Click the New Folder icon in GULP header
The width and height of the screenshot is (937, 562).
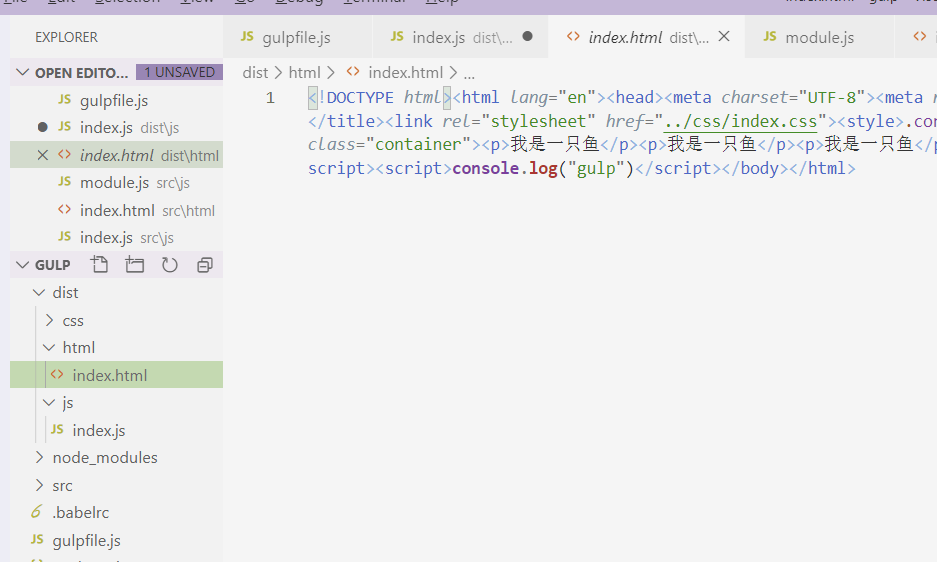134,264
